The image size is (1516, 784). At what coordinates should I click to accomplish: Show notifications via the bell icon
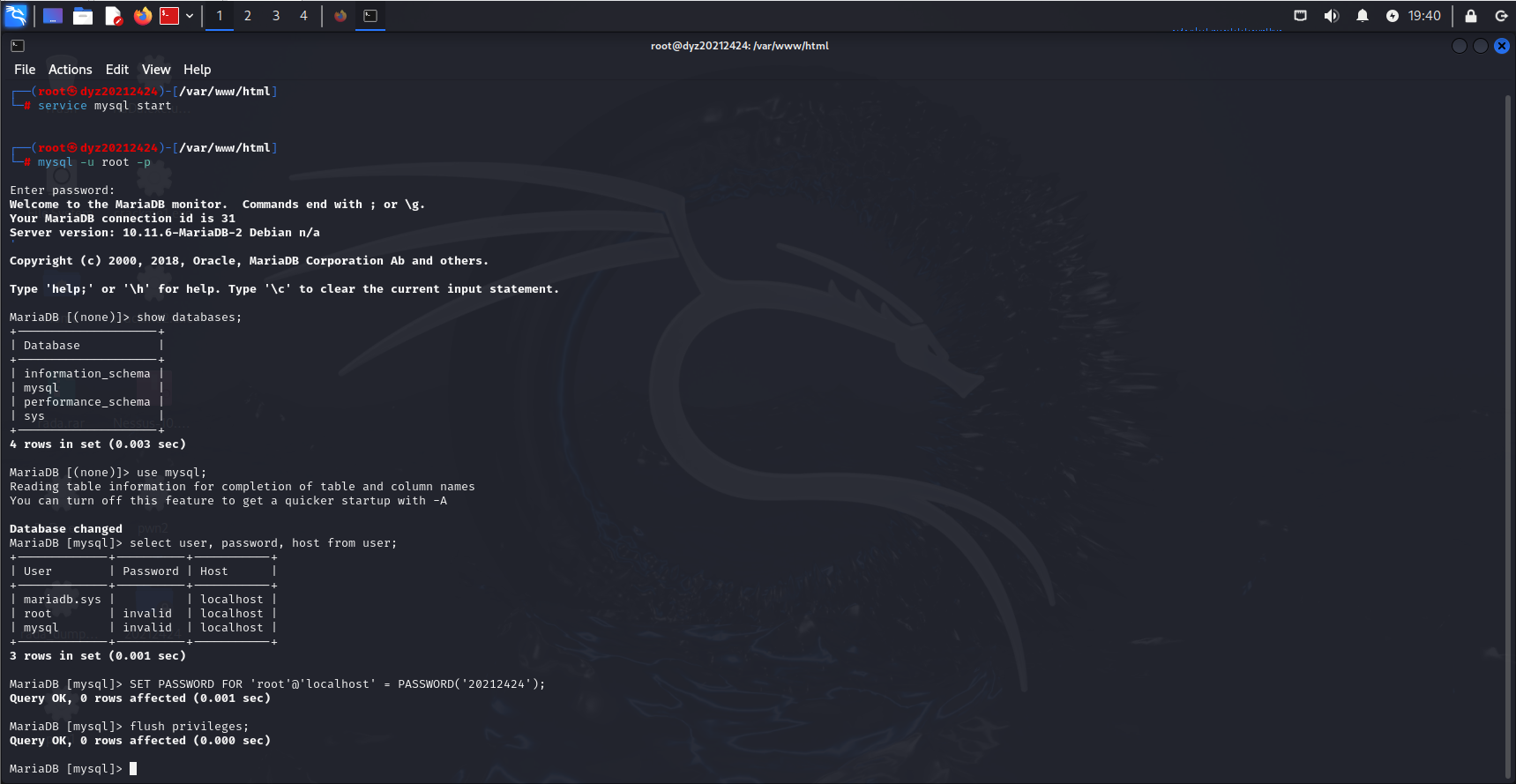tap(1363, 16)
